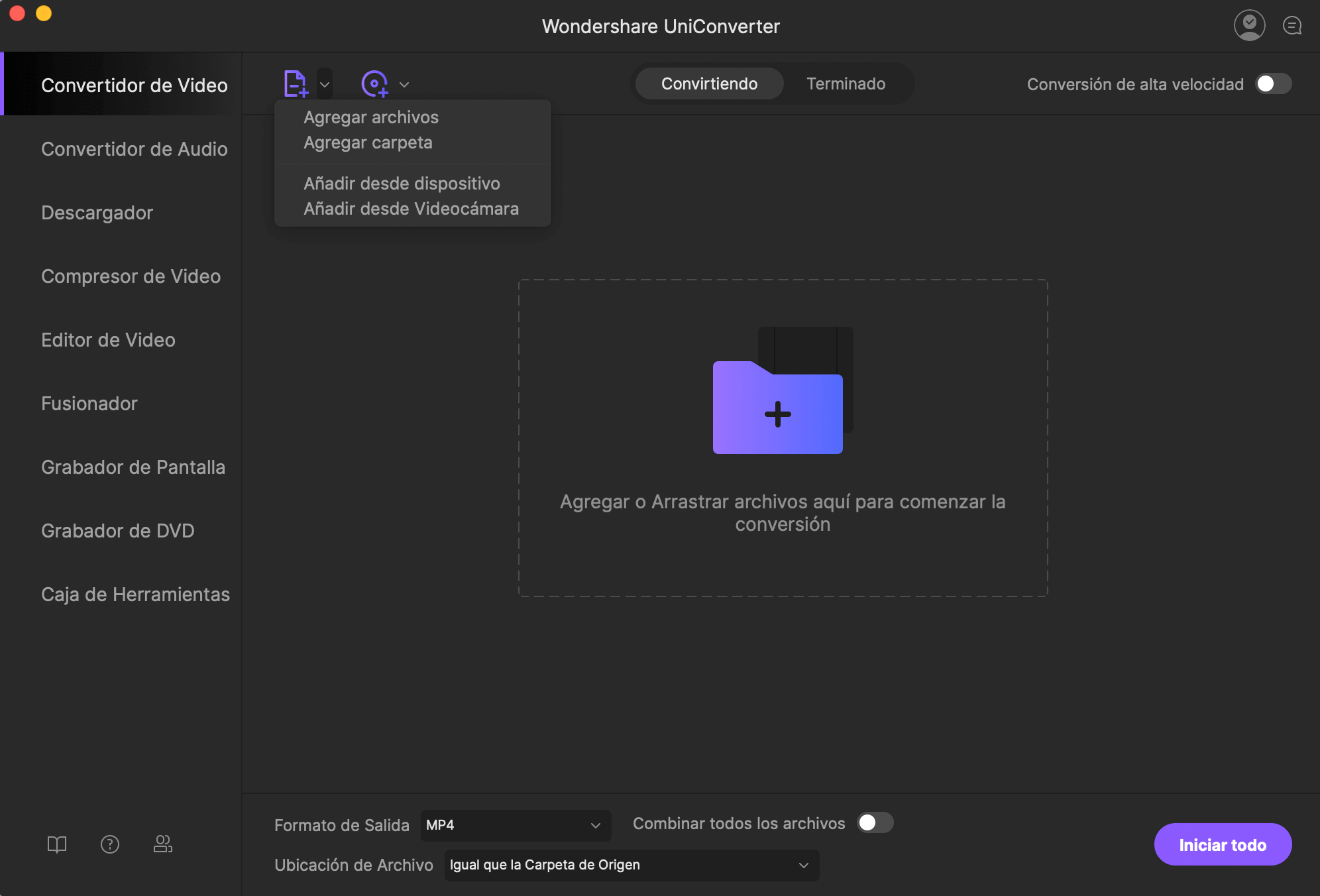Enable Combinar todos los archivos switch
The height and width of the screenshot is (896, 1320).
(875, 822)
